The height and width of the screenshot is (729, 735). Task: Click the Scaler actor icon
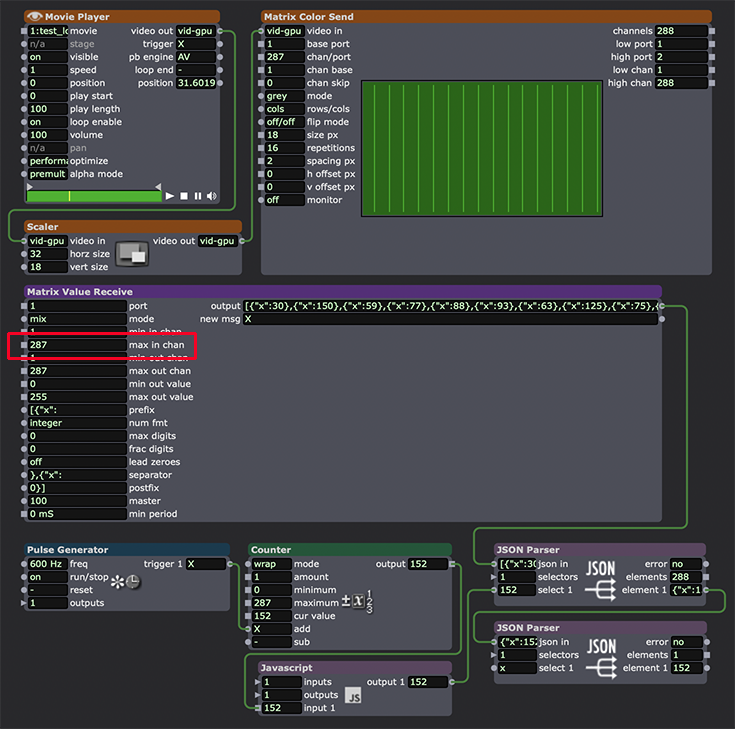pos(131,254)
